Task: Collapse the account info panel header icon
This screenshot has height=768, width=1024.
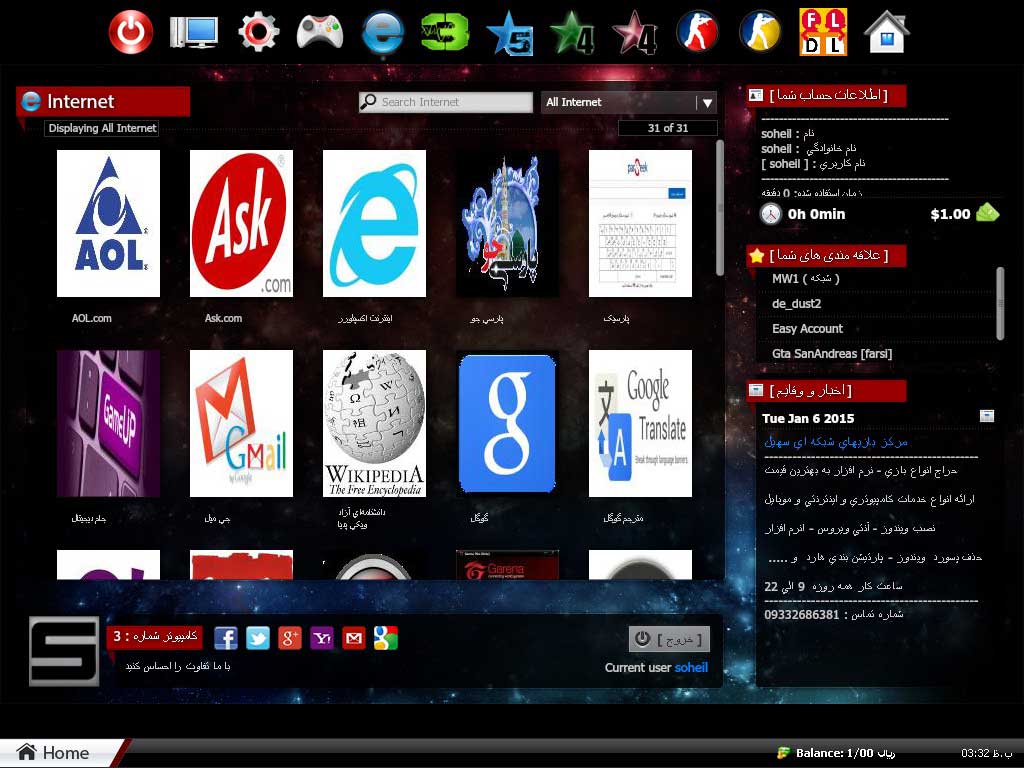Action: (756, 95)
